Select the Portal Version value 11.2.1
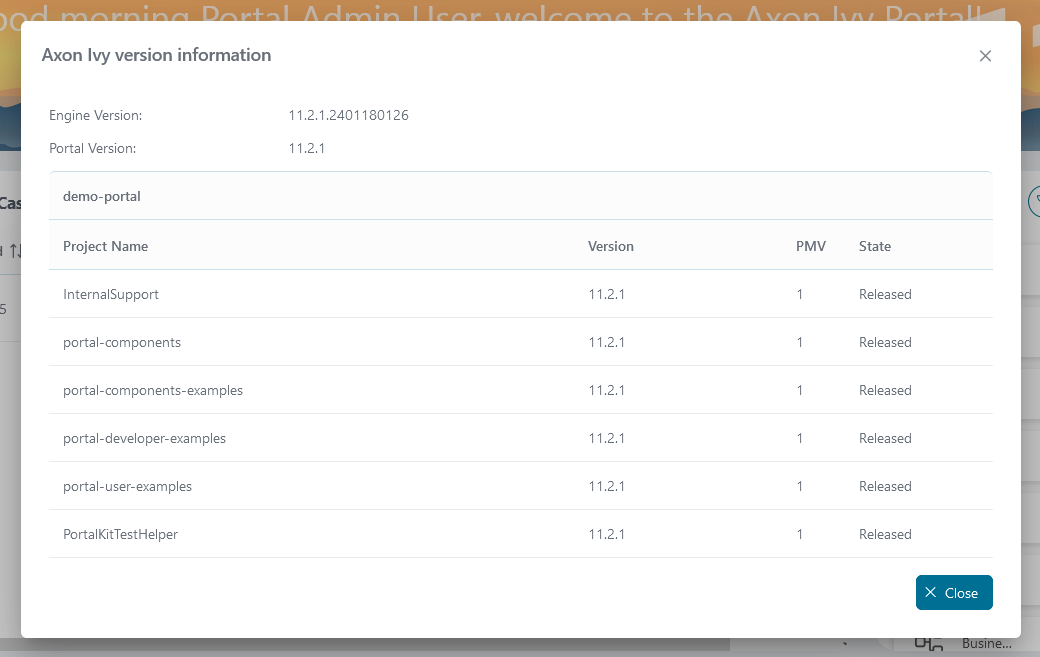This screenshot has height=657, width=1040. (306, 149)
